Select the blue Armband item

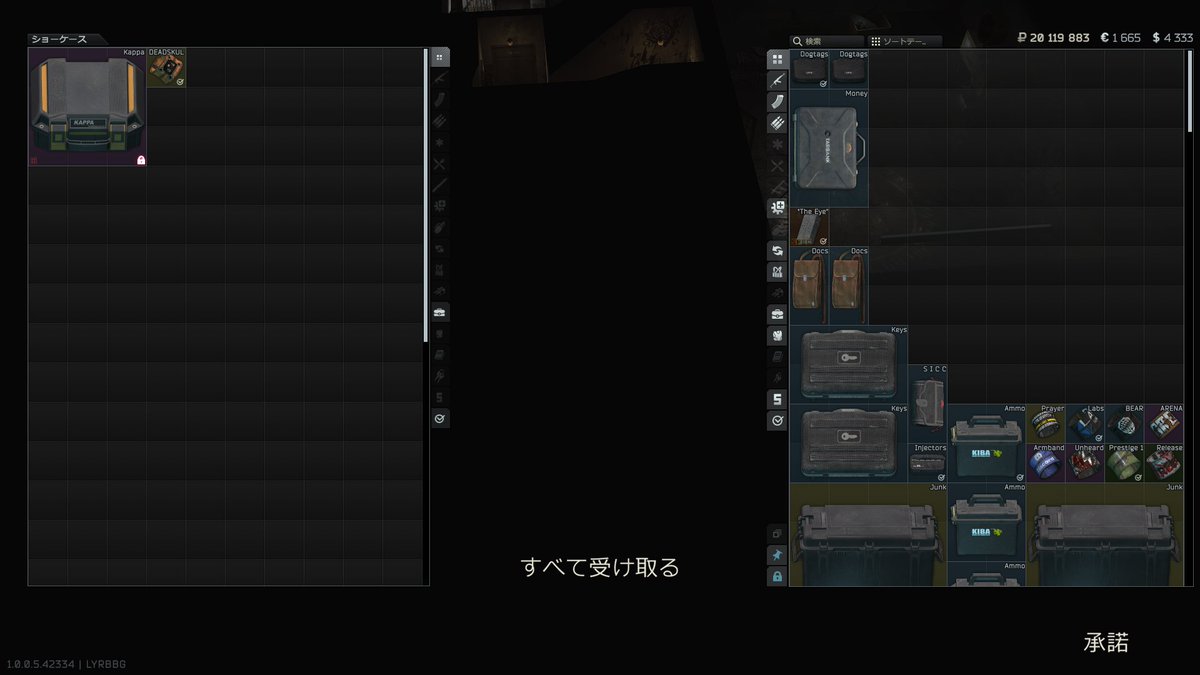click(1046, 463)
